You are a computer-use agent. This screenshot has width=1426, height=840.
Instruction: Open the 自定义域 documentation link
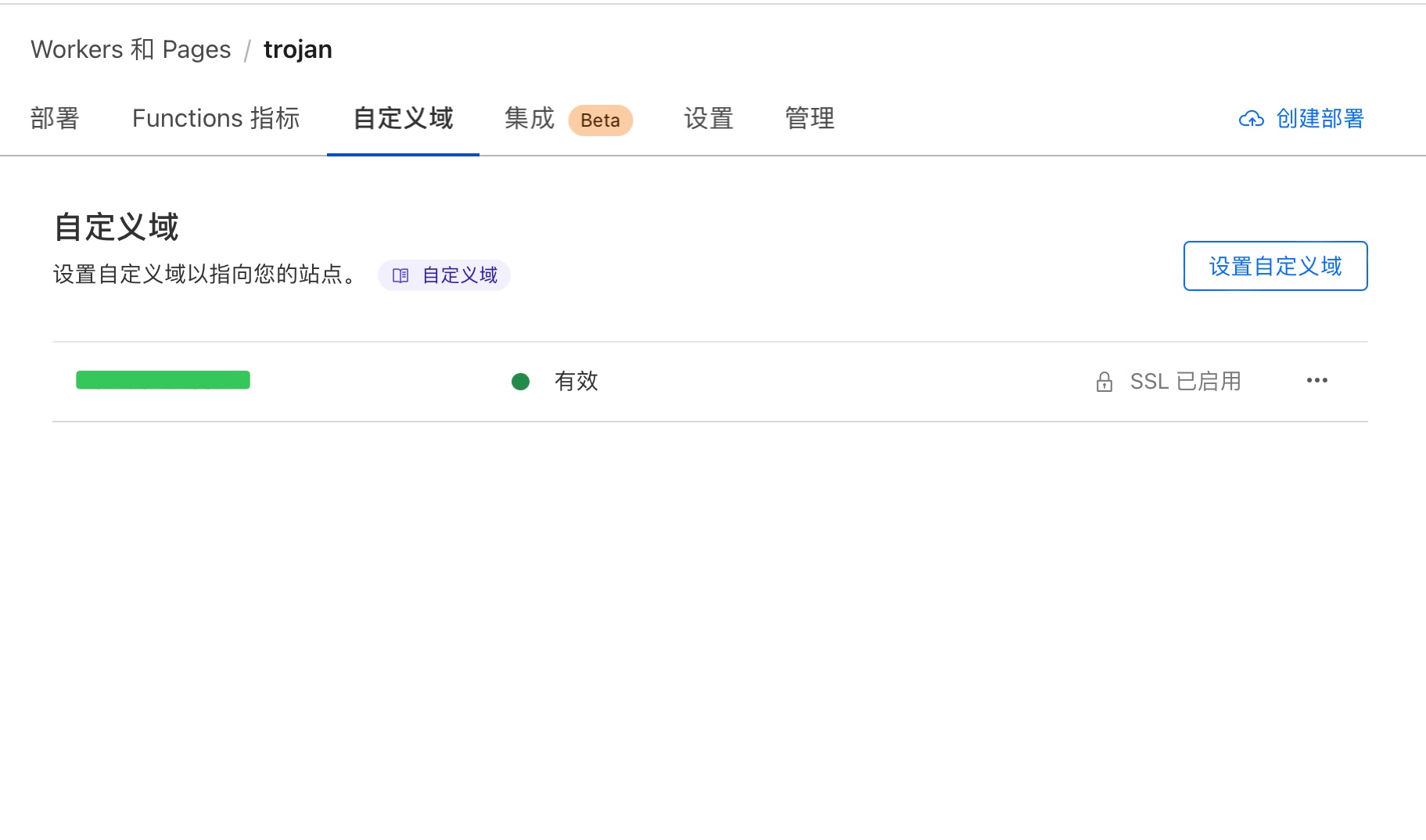459,275
